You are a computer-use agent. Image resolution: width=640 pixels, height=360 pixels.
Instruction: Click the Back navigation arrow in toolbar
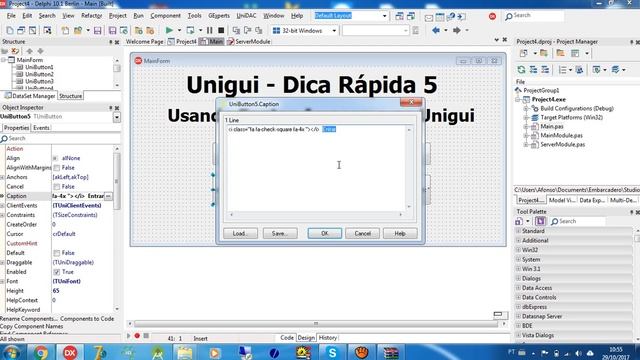click(x=436, y=30)
